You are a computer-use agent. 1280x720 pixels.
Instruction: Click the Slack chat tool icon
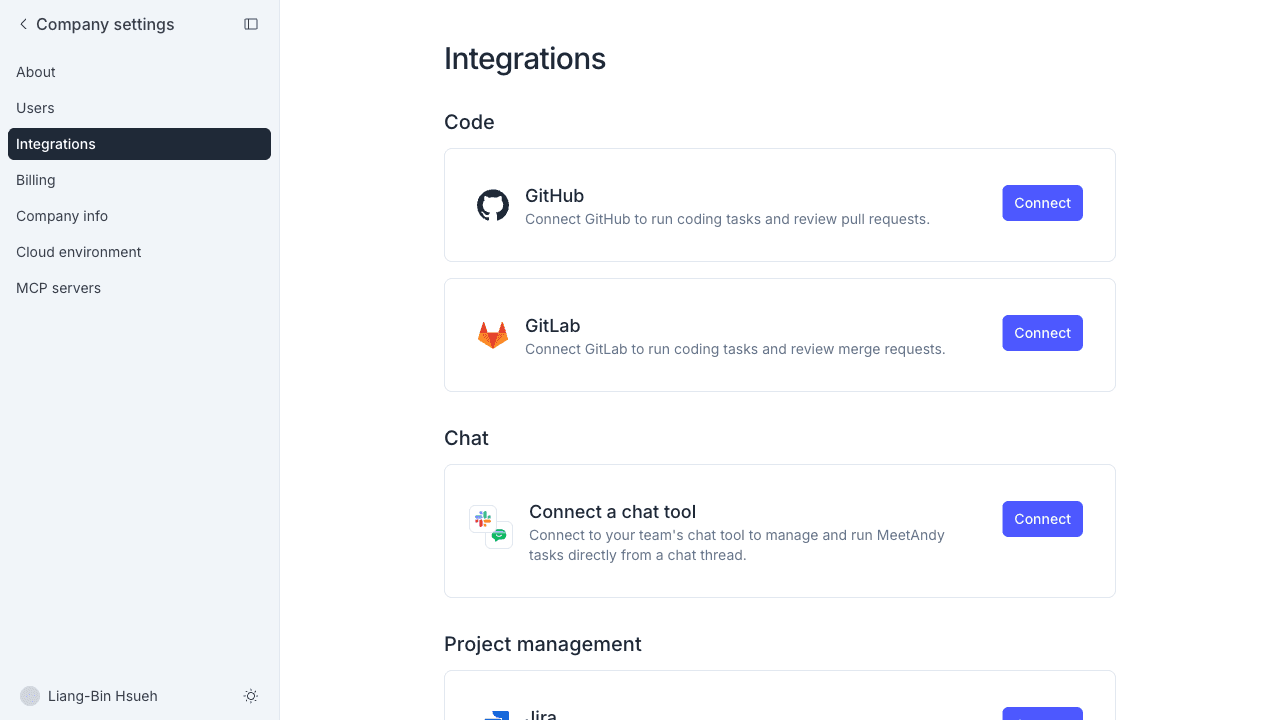coord(483,519)
